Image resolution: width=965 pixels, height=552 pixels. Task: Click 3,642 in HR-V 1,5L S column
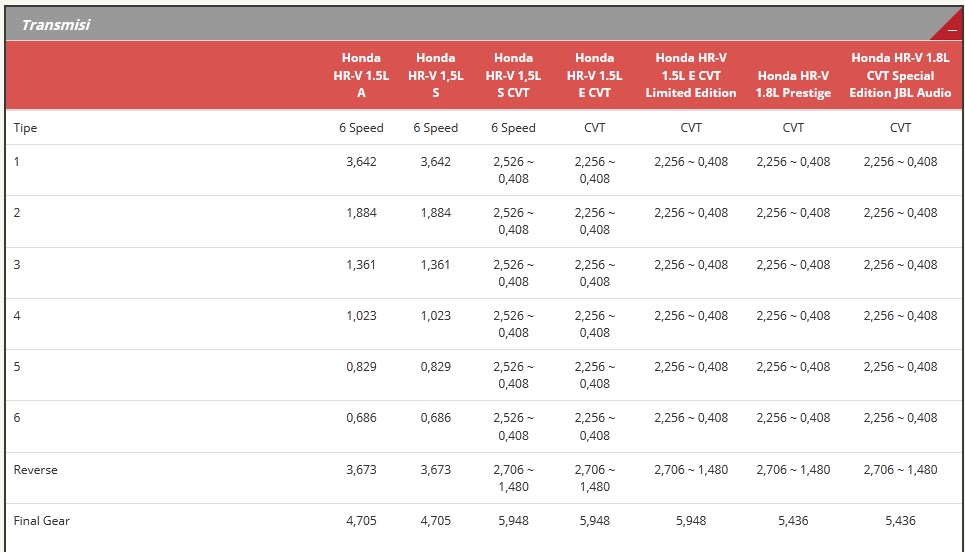coord(436,162)
